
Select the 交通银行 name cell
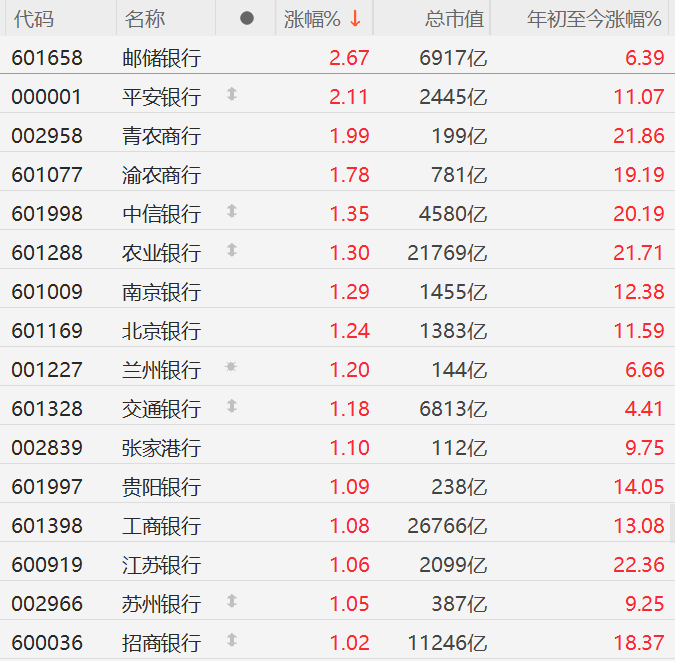(161, 409)
